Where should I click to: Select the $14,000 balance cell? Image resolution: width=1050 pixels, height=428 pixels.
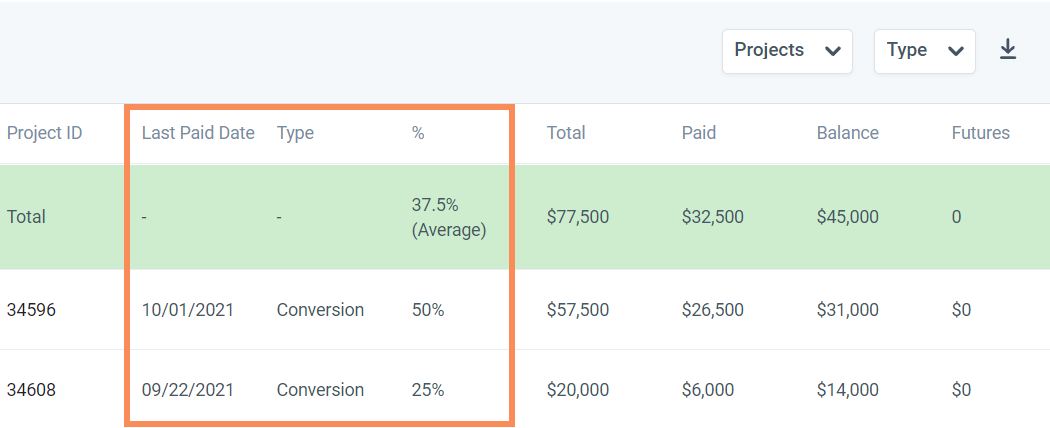847,390
